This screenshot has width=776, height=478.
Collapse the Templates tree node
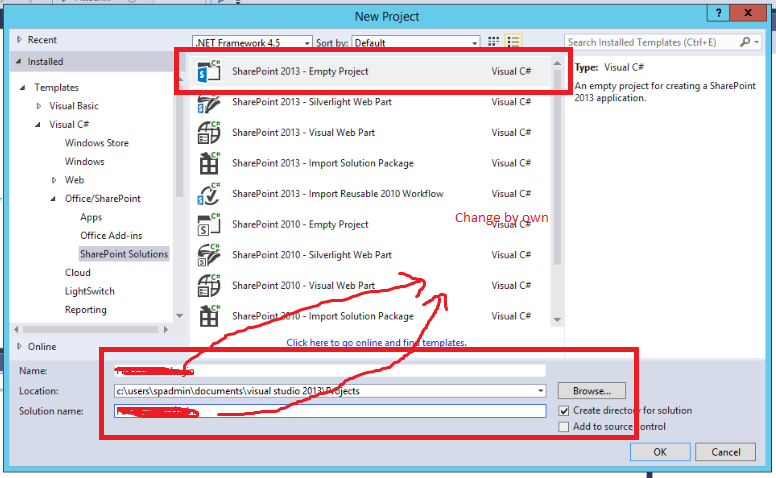[22, 88]
